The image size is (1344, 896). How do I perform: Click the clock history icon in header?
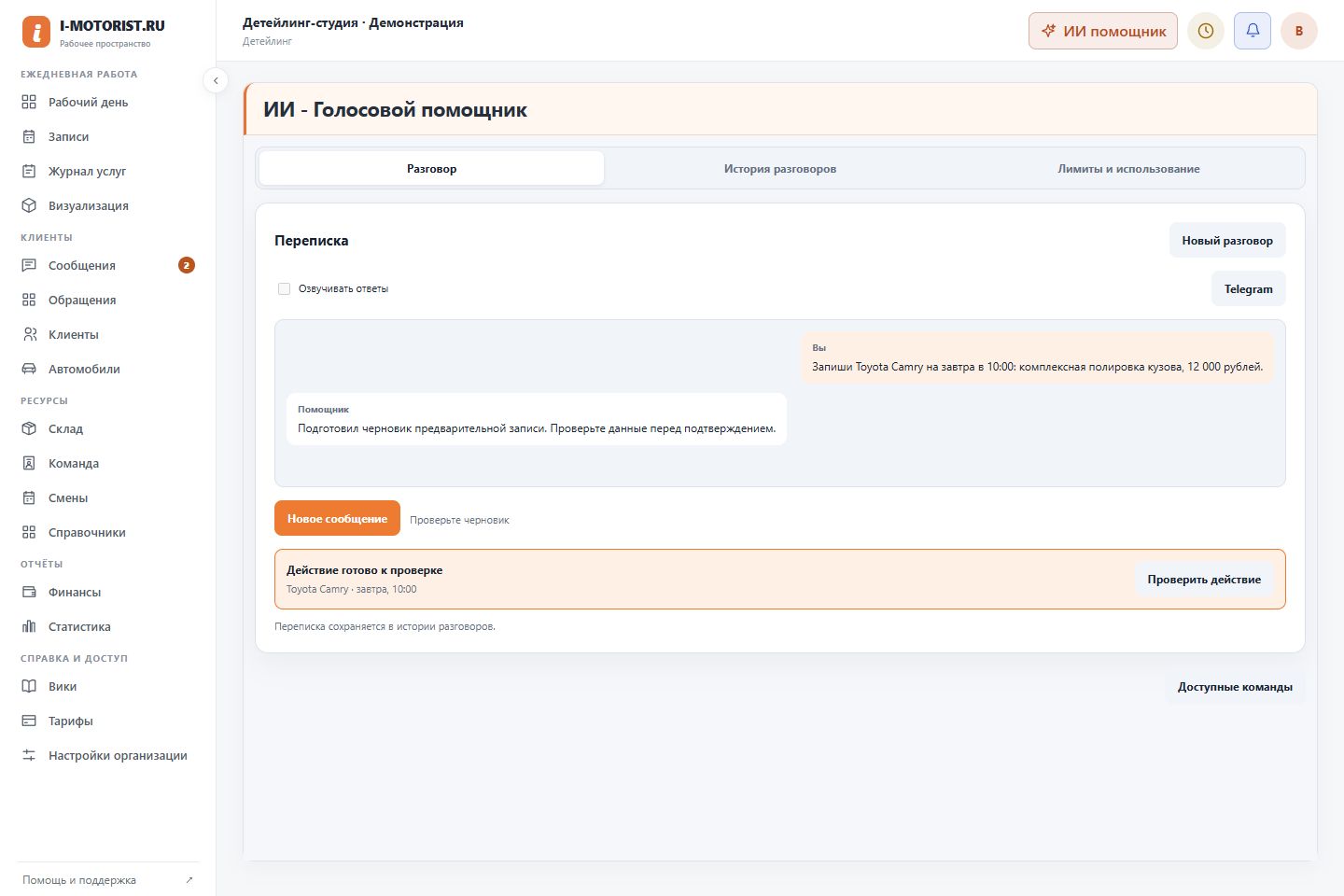coord(1206,31)
